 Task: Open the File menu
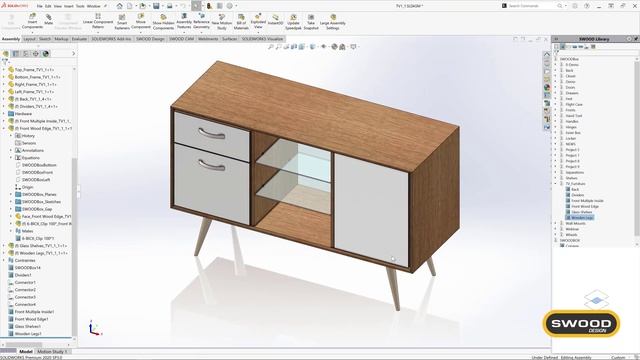pyautogui.click(x=40, y=6)
